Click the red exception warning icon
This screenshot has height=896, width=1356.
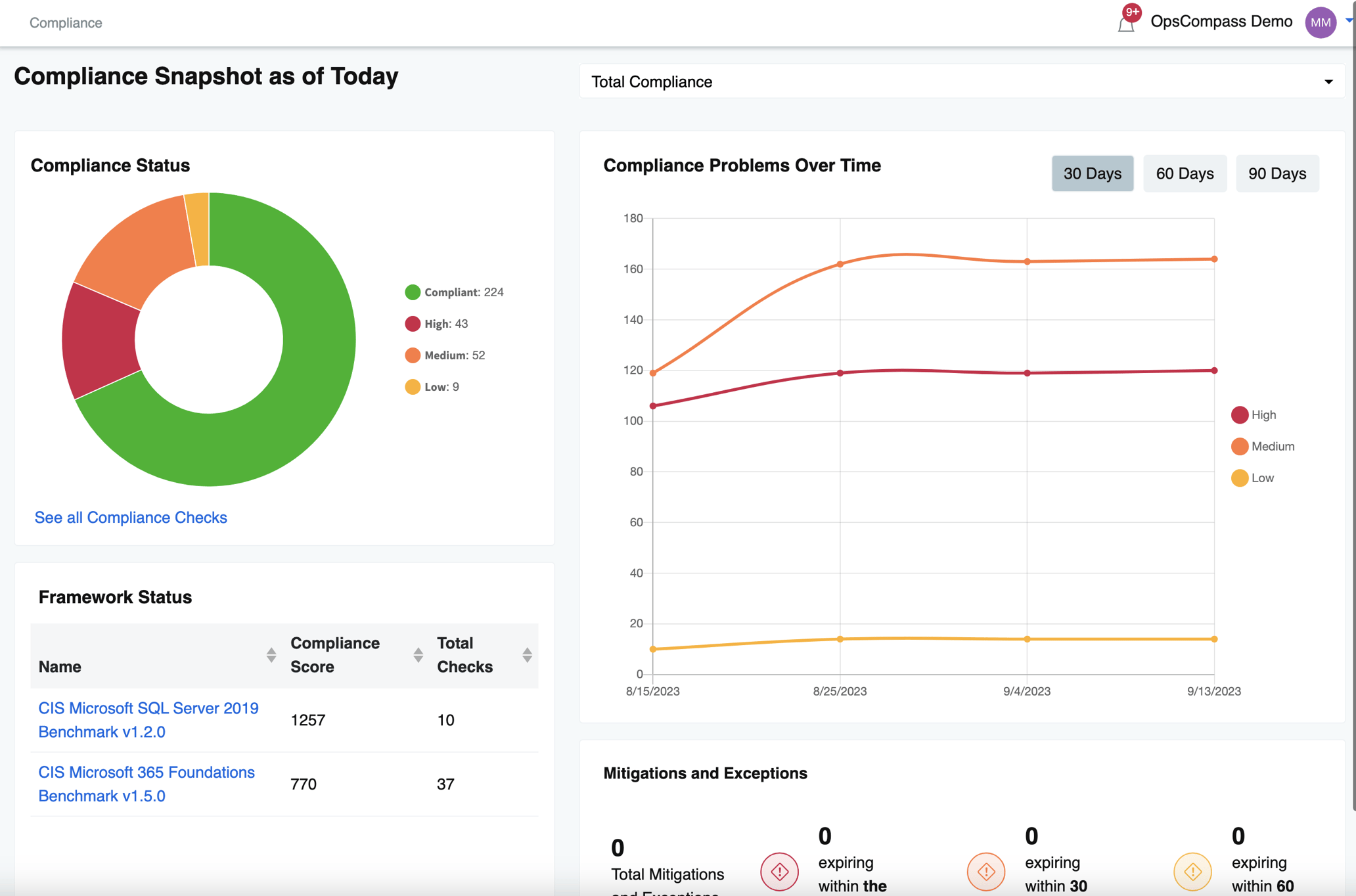point(779,872)
